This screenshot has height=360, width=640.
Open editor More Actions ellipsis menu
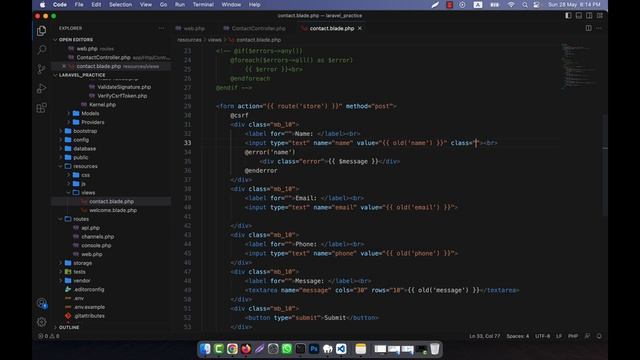coord(599,28)
